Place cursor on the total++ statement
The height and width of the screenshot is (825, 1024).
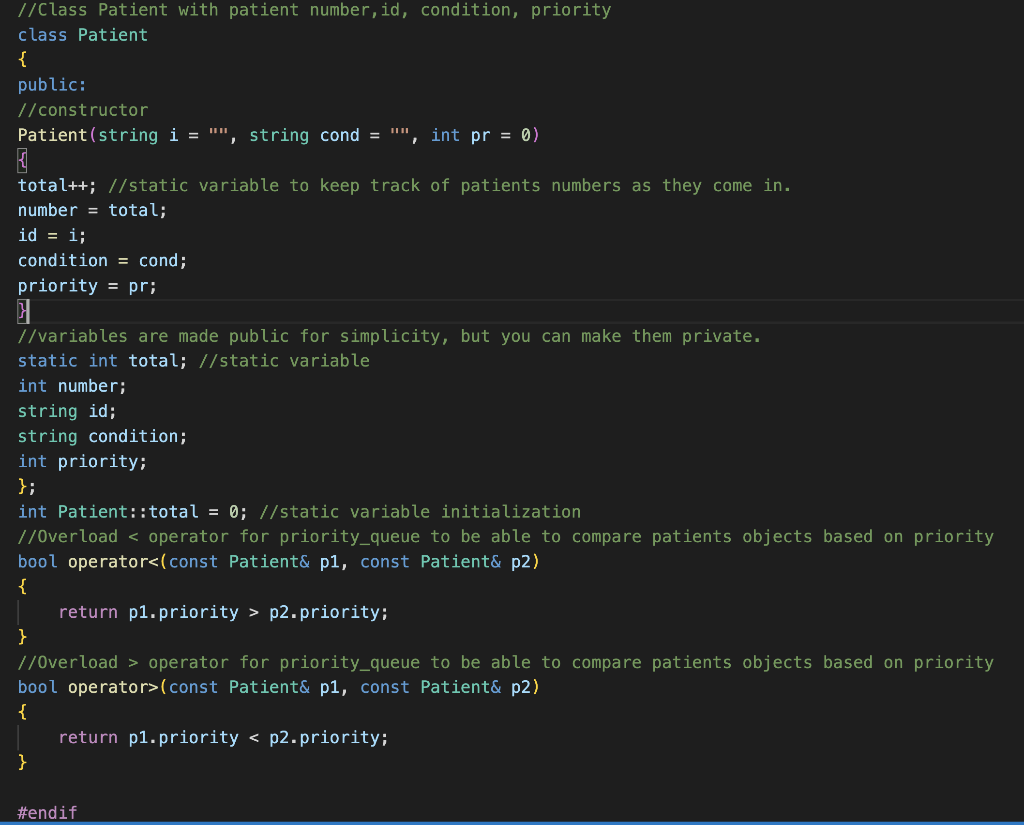48,185
